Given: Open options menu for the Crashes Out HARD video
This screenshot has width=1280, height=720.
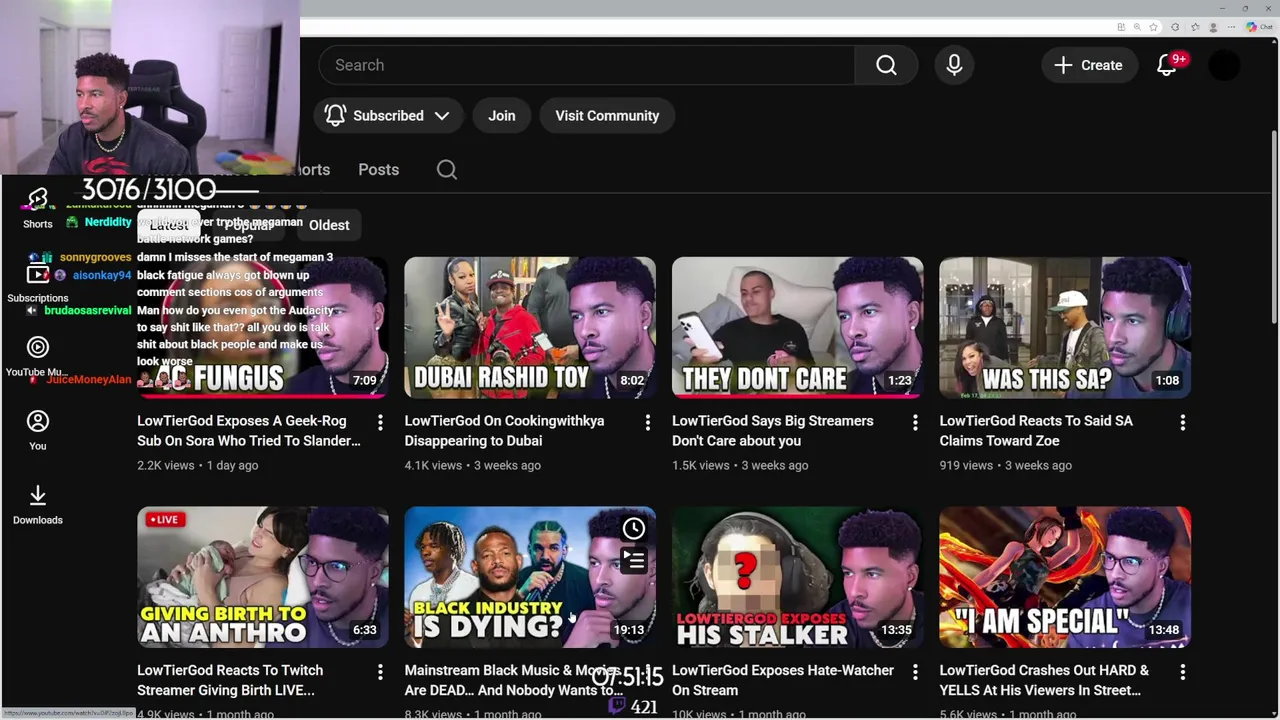Looking at the screenshot, I should coord(1182,672).
